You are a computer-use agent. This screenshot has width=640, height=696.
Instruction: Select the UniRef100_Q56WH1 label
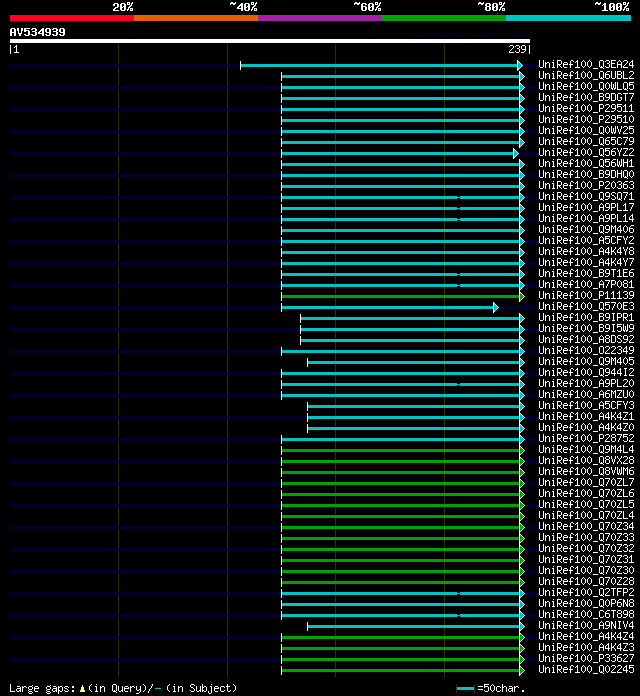pos(586,163)
